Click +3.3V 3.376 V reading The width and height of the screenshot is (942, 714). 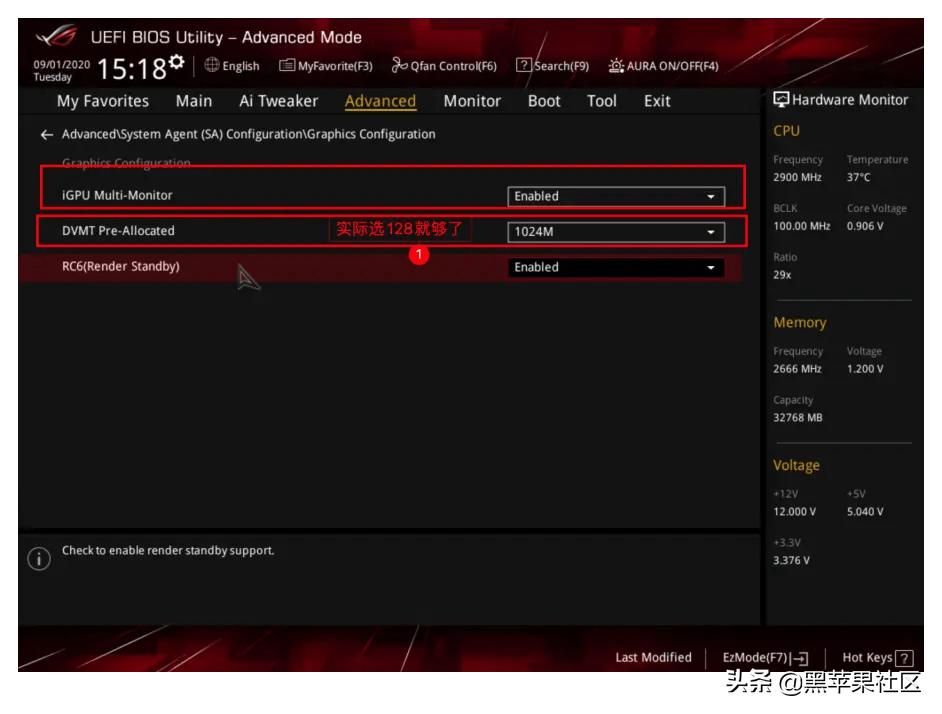791,560
